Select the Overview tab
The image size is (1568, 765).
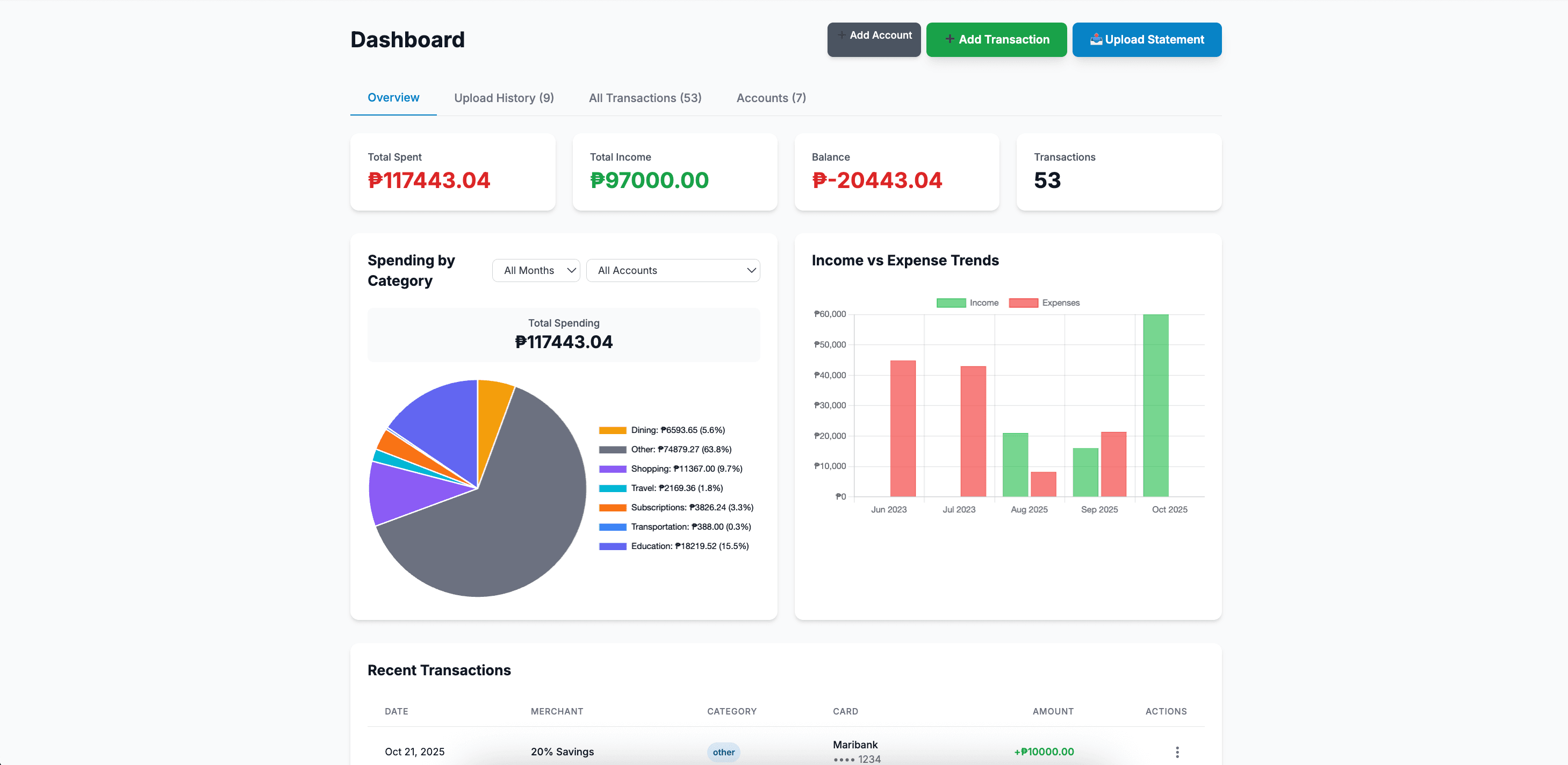point(393,98)
